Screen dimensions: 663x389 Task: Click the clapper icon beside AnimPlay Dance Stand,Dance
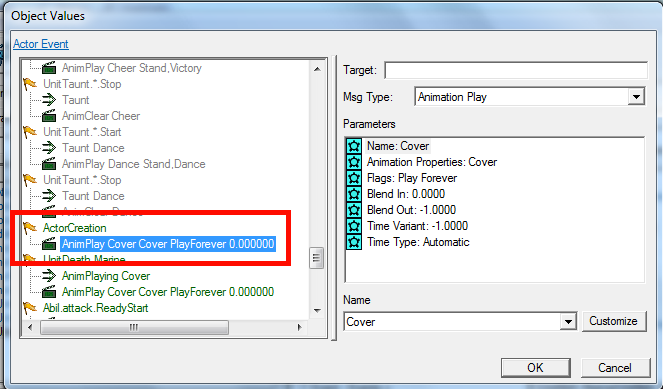coord(49,164)
